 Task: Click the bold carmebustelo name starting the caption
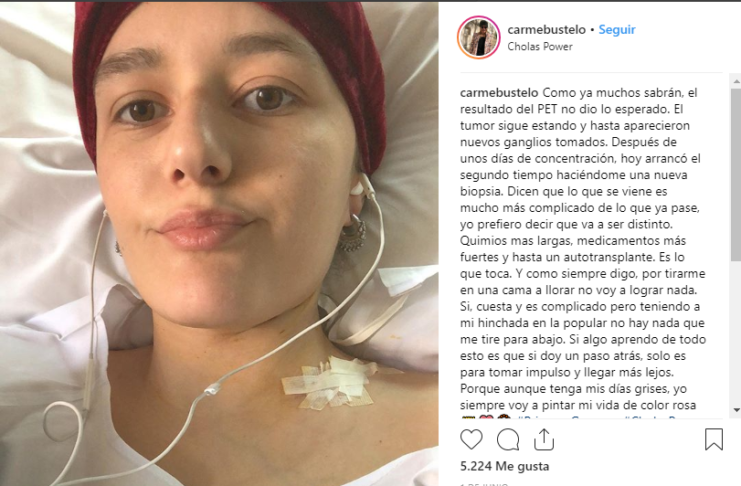(499, 93)
